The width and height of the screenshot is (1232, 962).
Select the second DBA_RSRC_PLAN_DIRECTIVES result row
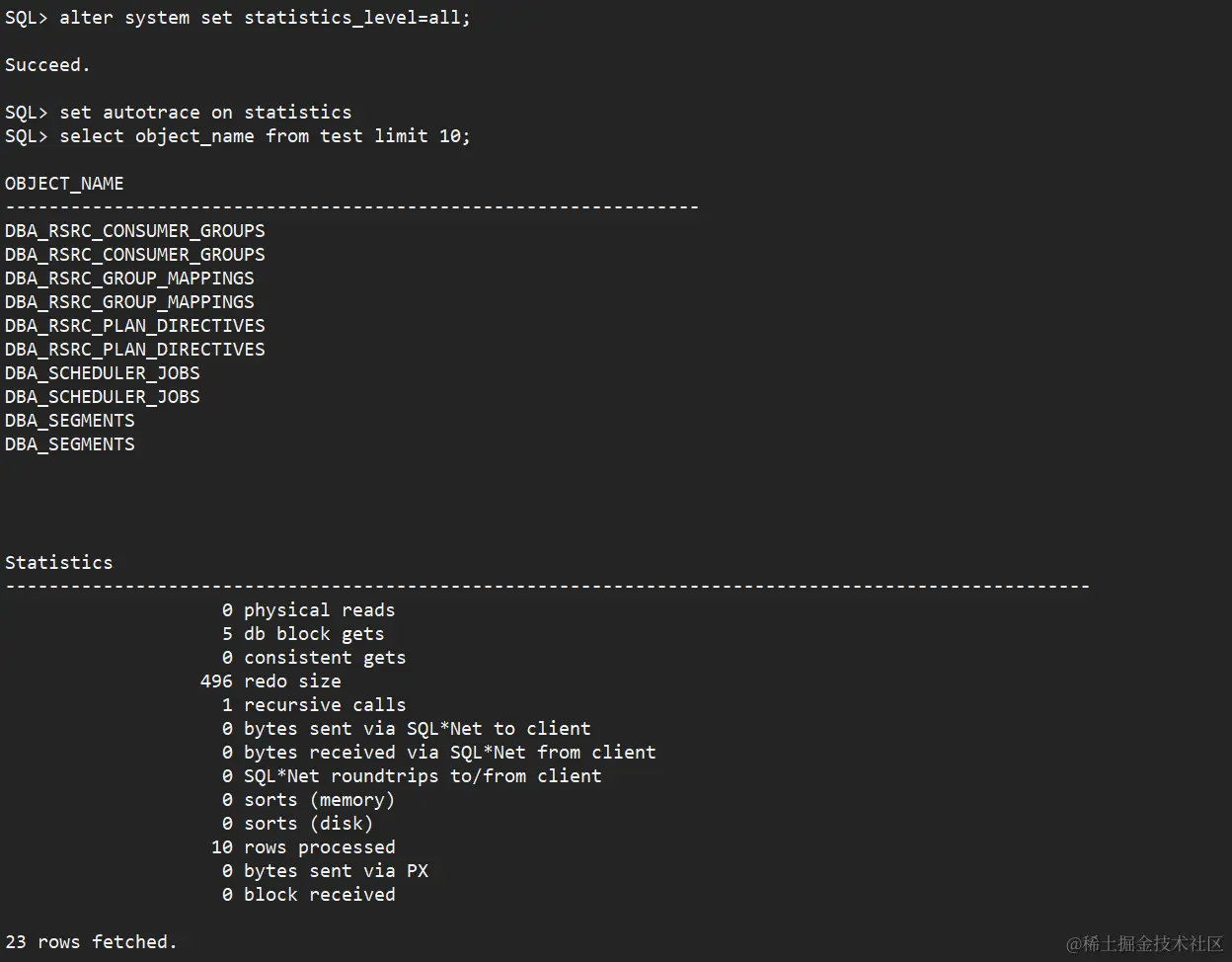pyautogui.click(x=135, y=350)
